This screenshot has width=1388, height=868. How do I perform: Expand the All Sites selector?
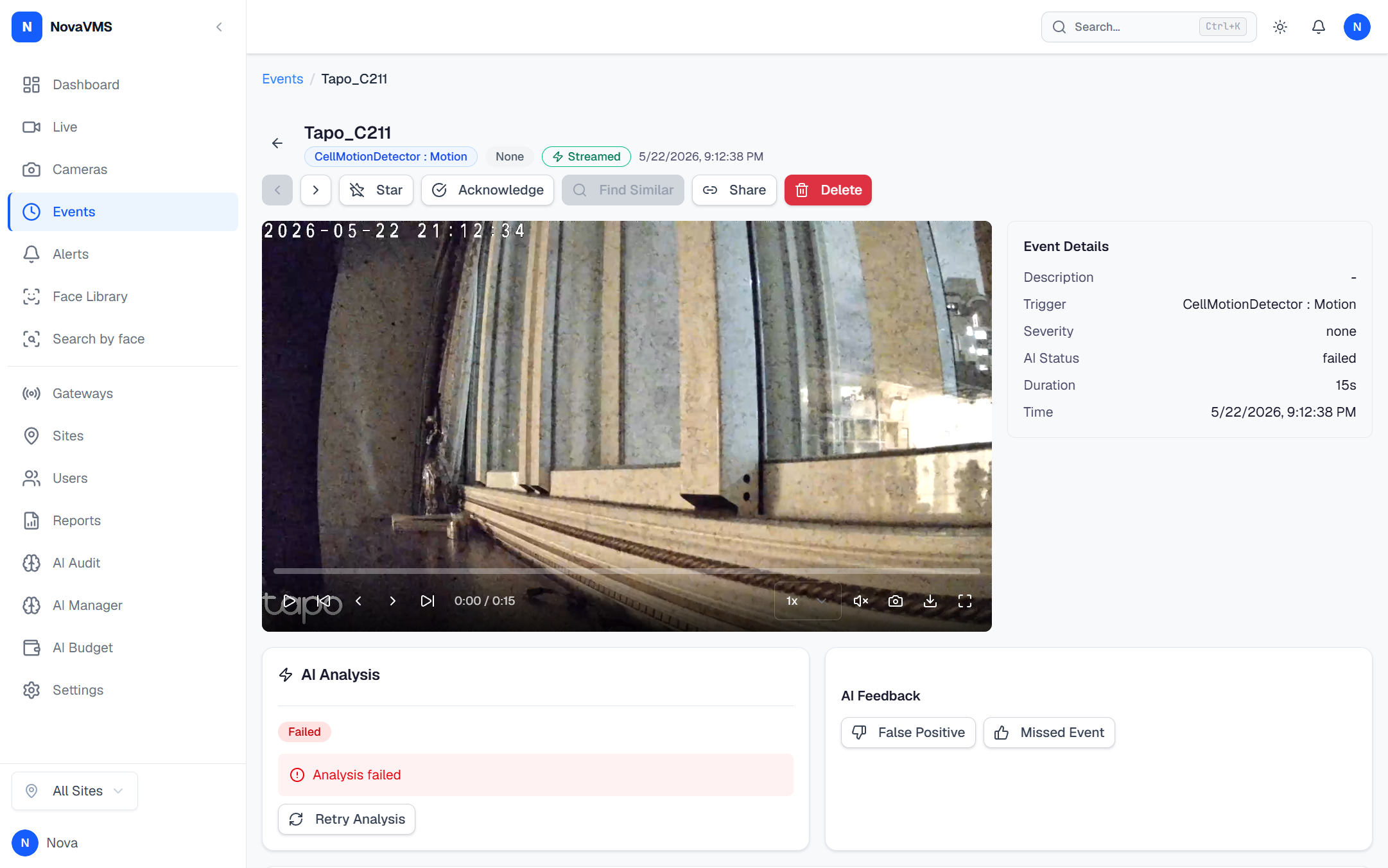click(x=74, y=791)
